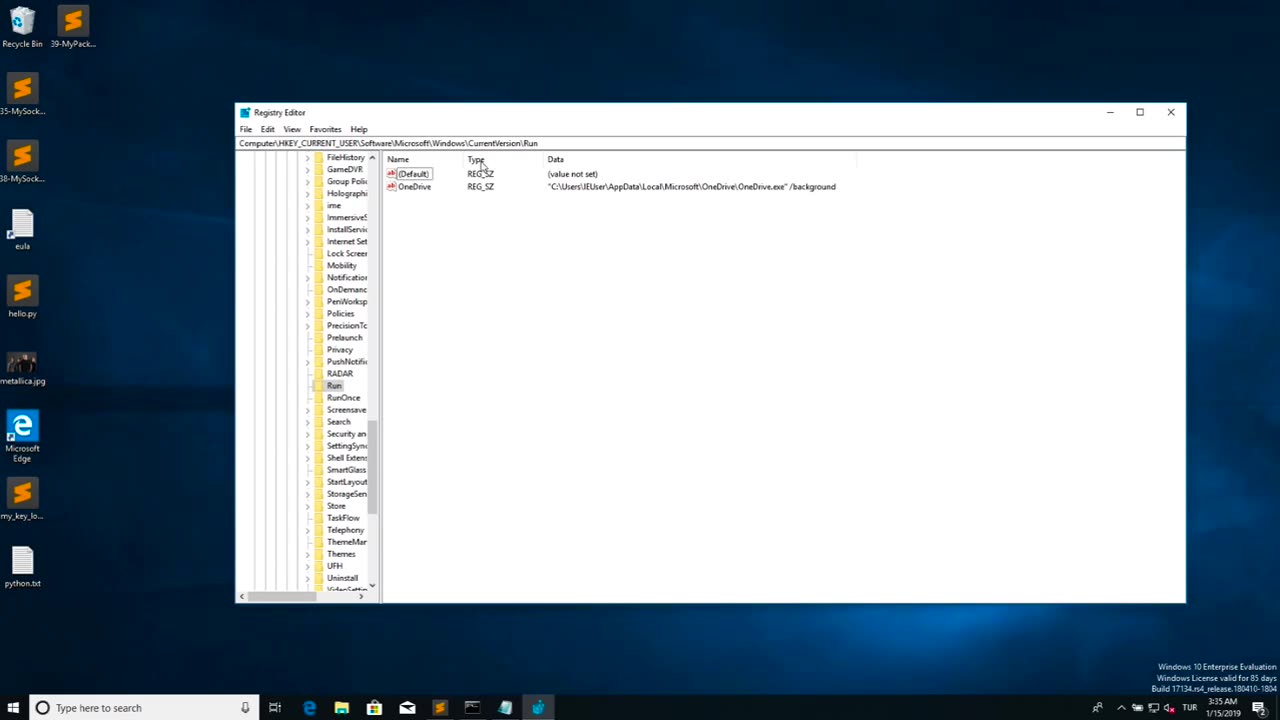Select the my_key_lo desktop file
This screenshot has width=1280, height=720.
click(x=22, y=499)
